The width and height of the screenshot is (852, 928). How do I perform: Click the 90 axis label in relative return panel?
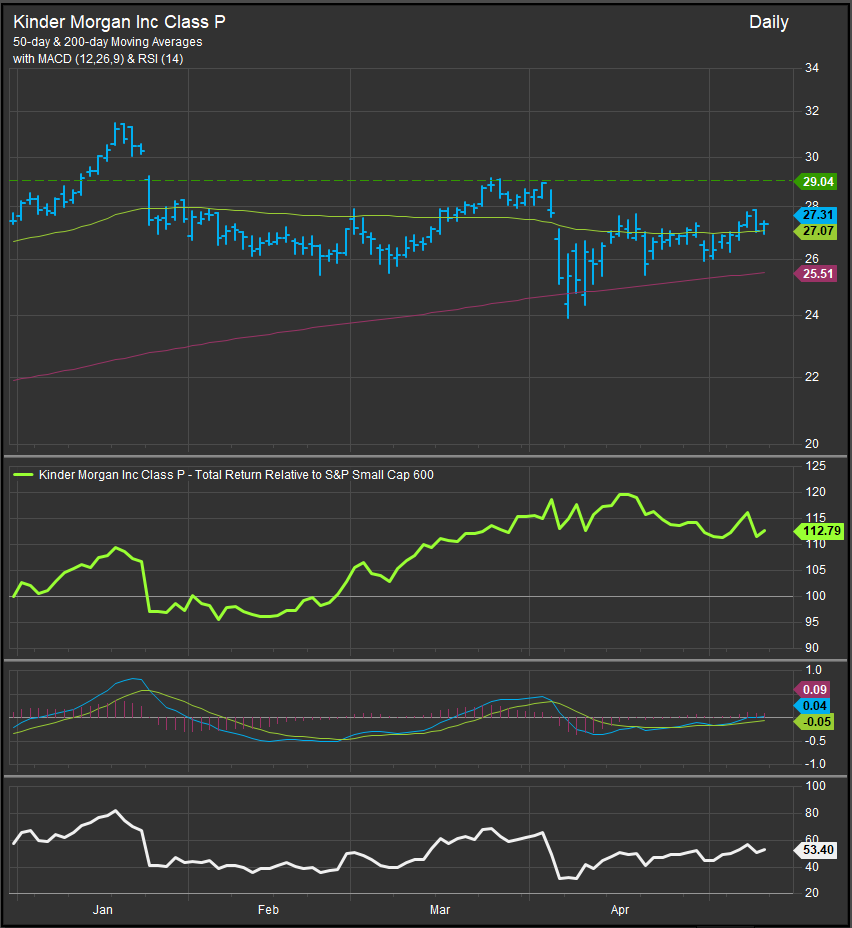click(812, 648)
